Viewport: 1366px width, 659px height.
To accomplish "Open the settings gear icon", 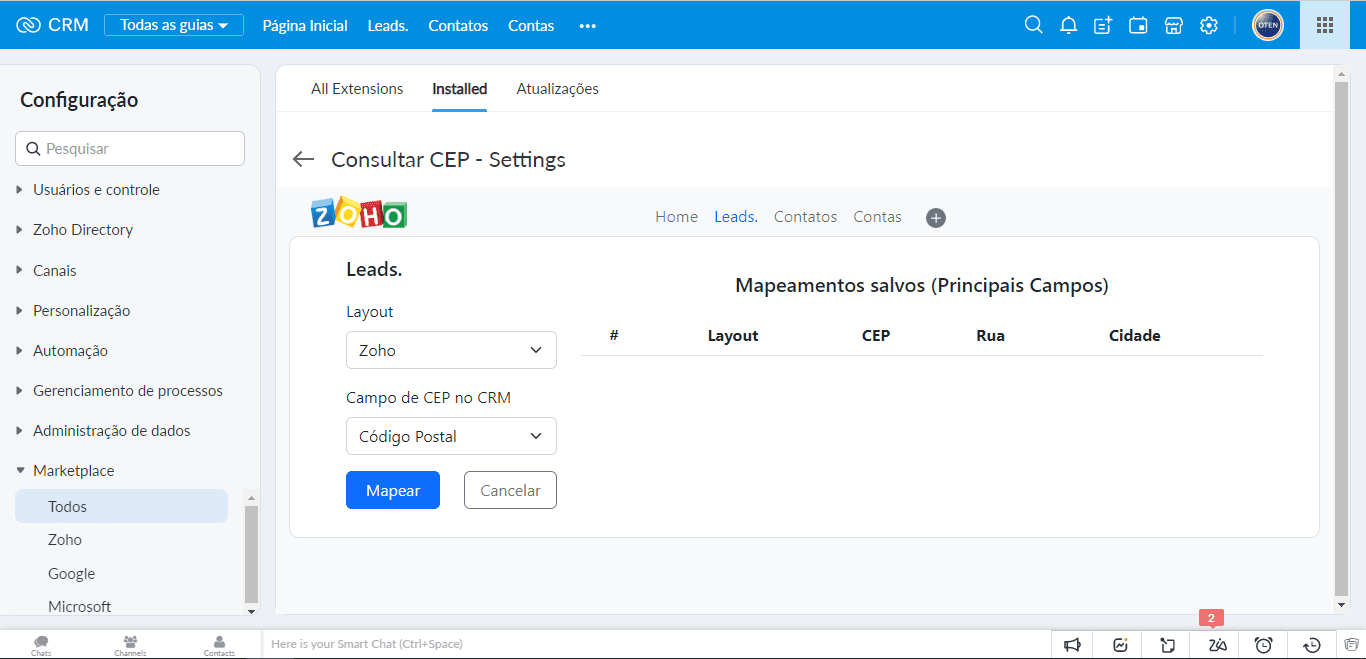I will pyautogui.click(x=1208, y=25).
